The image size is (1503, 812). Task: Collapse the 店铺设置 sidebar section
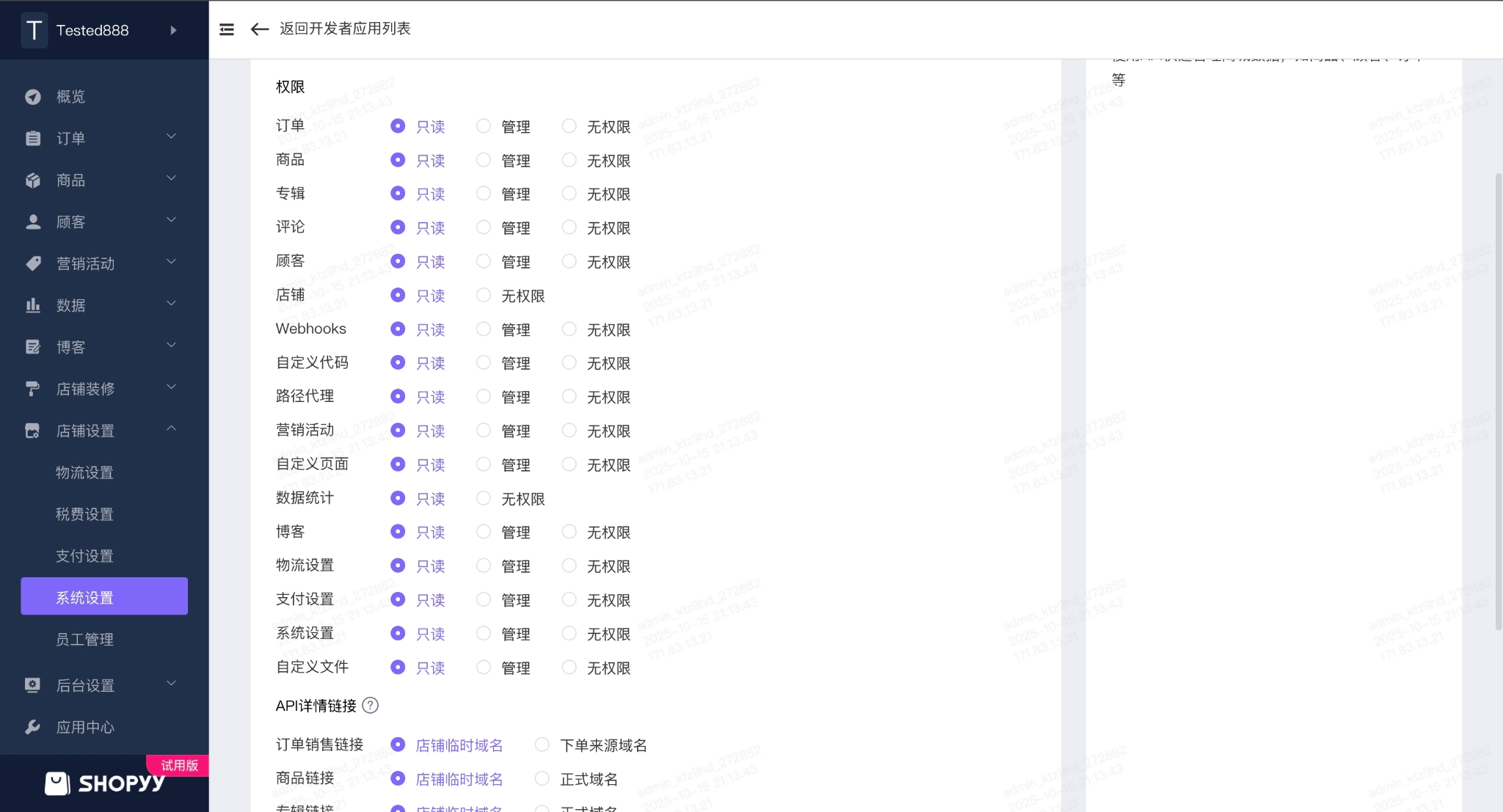pos(103,431)
